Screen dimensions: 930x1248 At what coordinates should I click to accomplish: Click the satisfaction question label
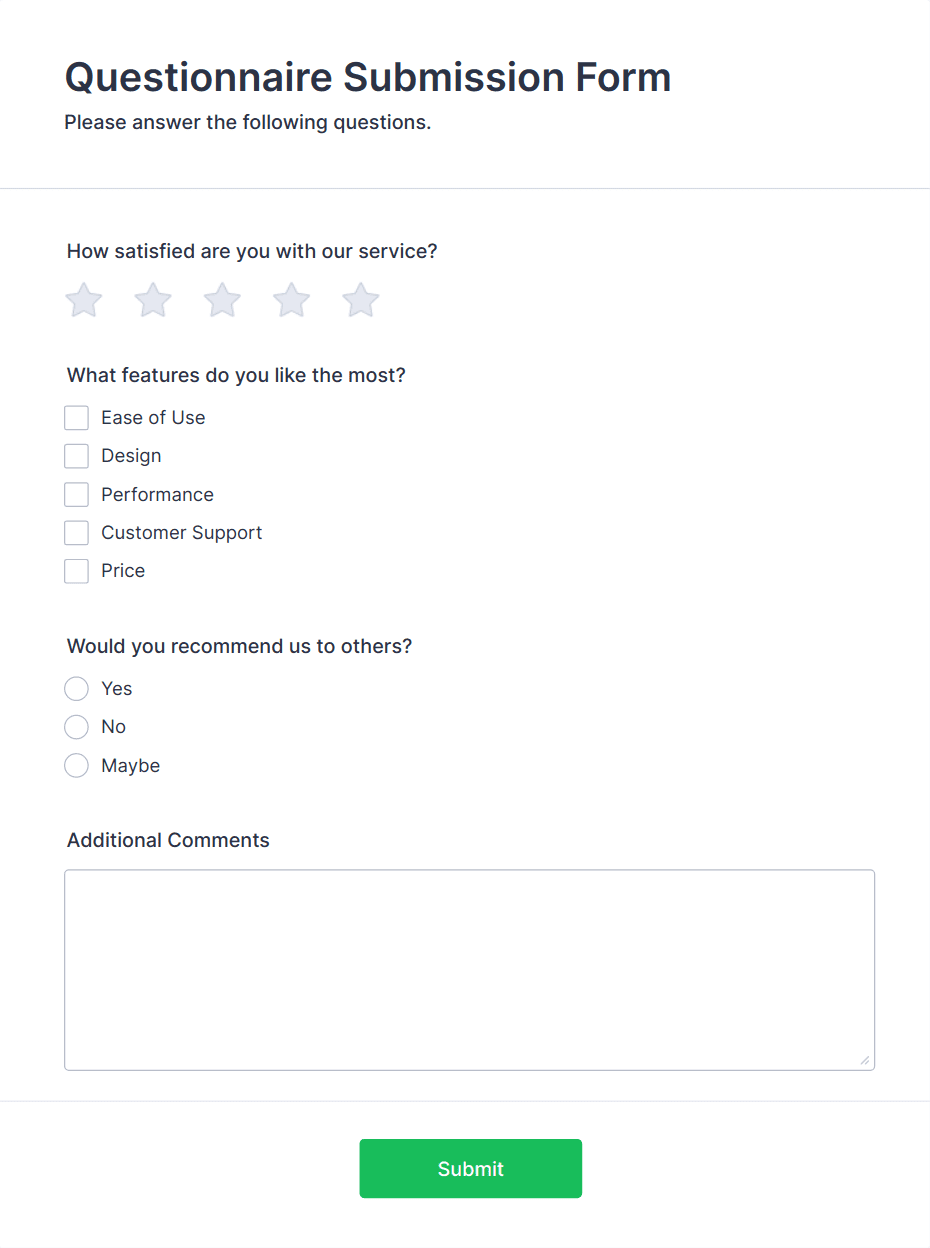(251, 251)
